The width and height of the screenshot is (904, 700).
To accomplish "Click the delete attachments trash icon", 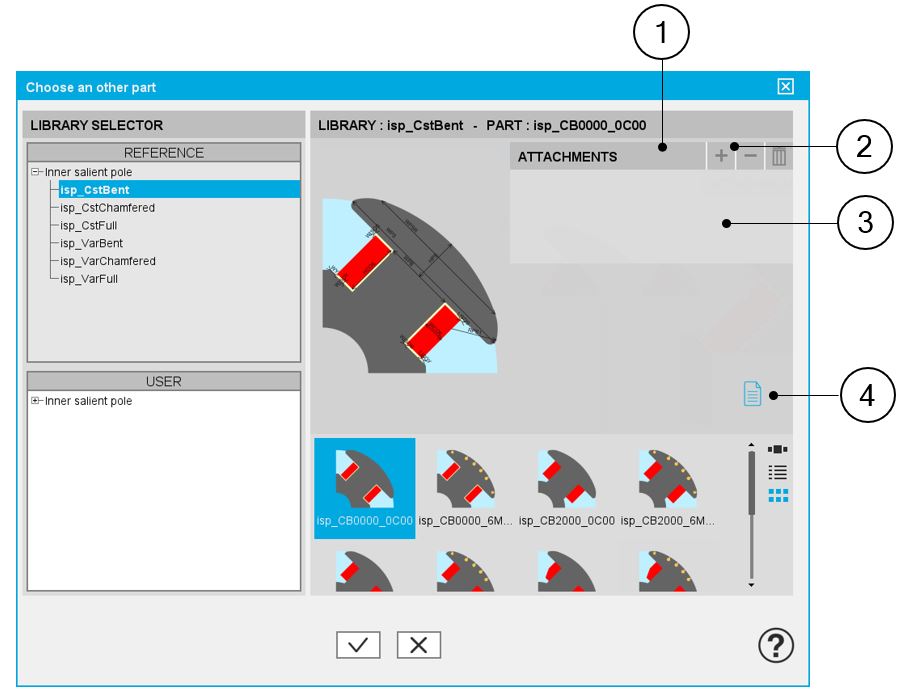I will [x=779, y=157].
